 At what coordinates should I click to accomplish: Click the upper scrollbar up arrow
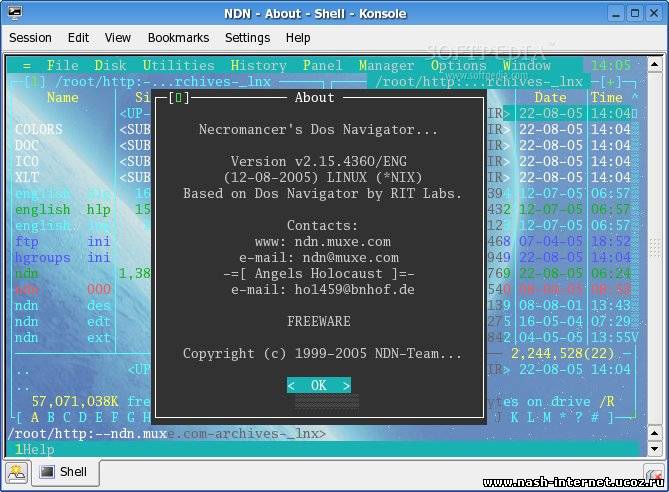[654, 65]
